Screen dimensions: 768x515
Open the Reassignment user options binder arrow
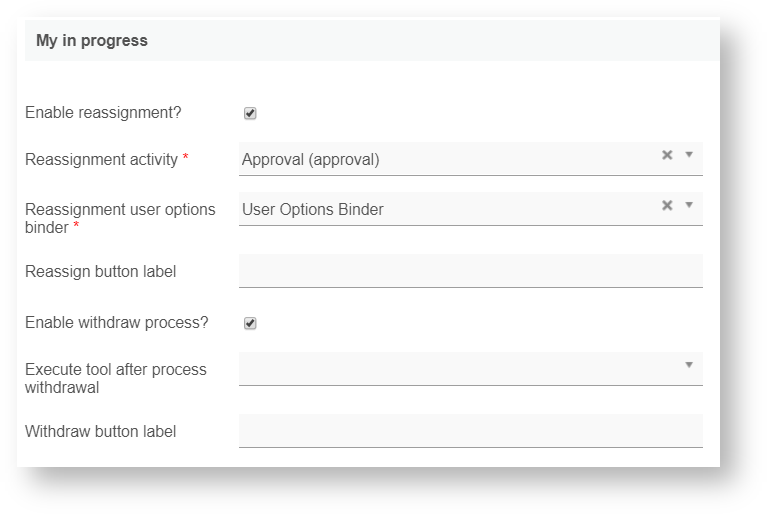coord(689,205)
